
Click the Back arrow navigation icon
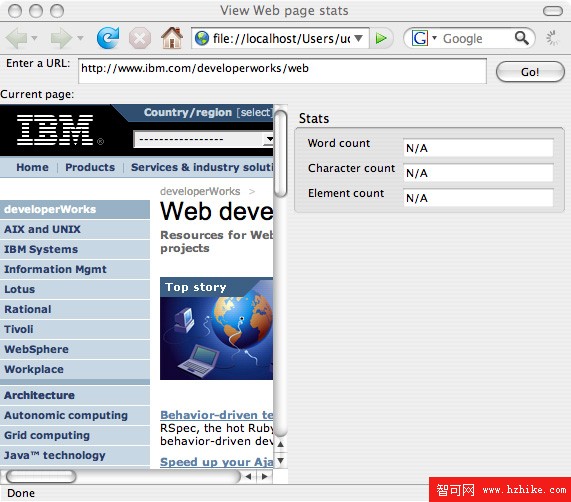pos(16,38)
